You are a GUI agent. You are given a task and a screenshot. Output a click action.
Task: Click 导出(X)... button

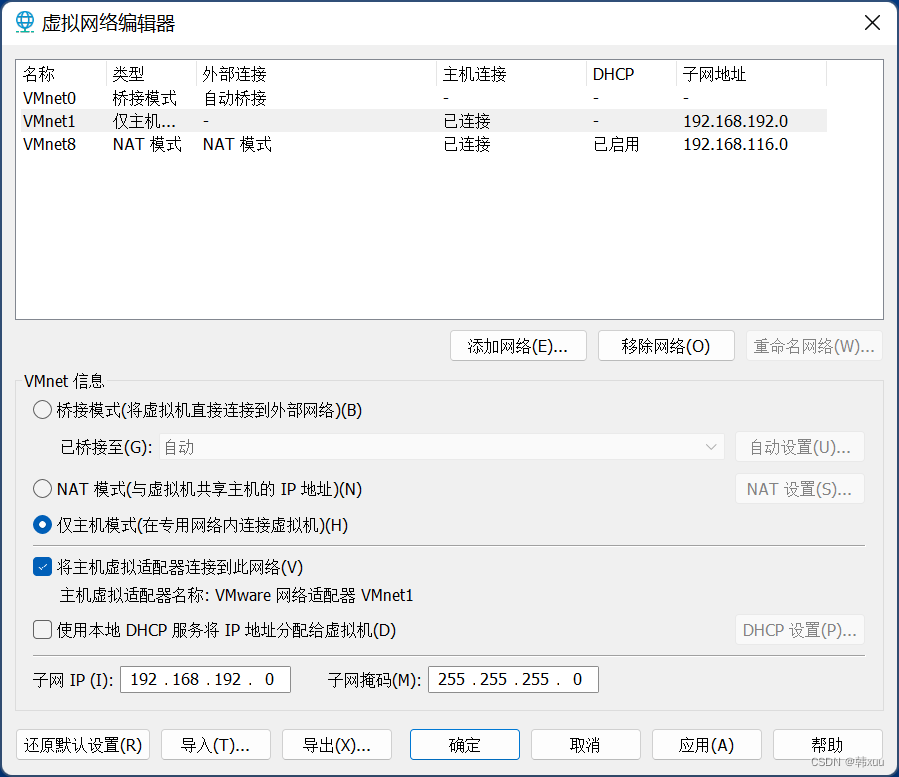click(x=337, y=745)
